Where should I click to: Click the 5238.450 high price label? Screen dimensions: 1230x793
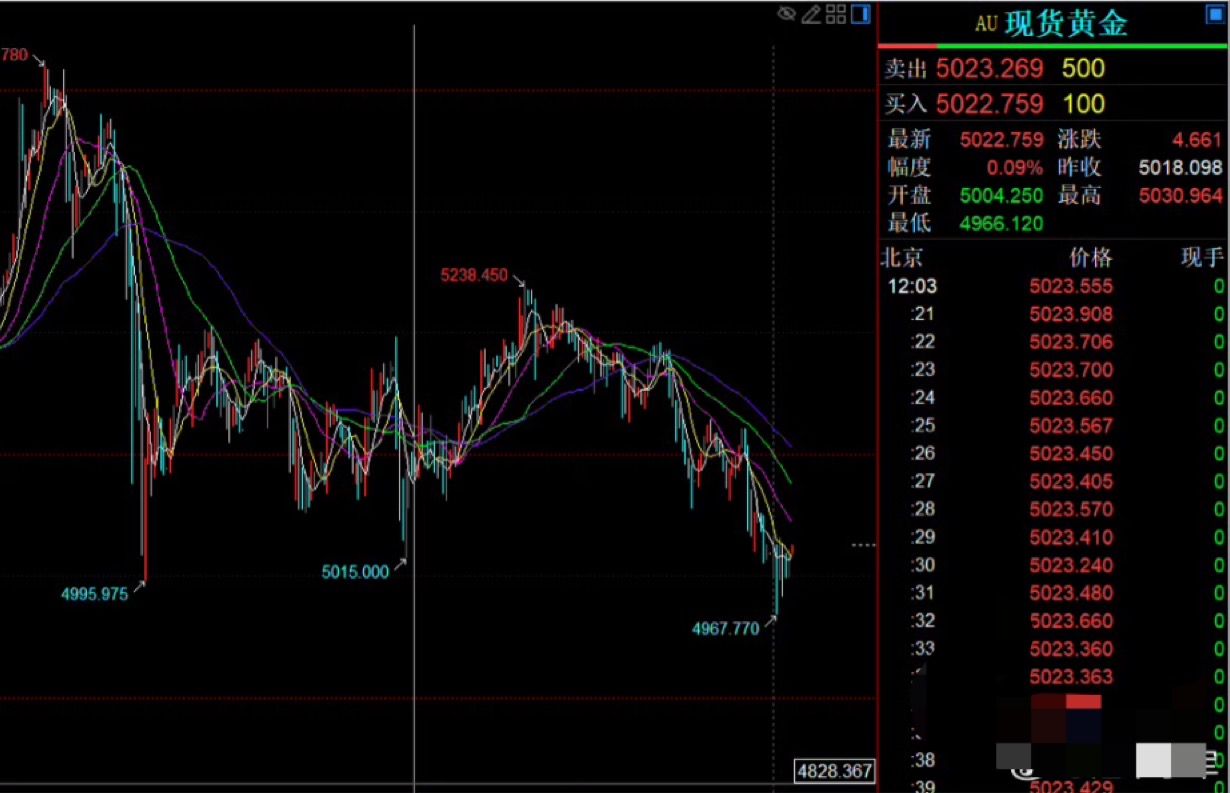(474, 275)
